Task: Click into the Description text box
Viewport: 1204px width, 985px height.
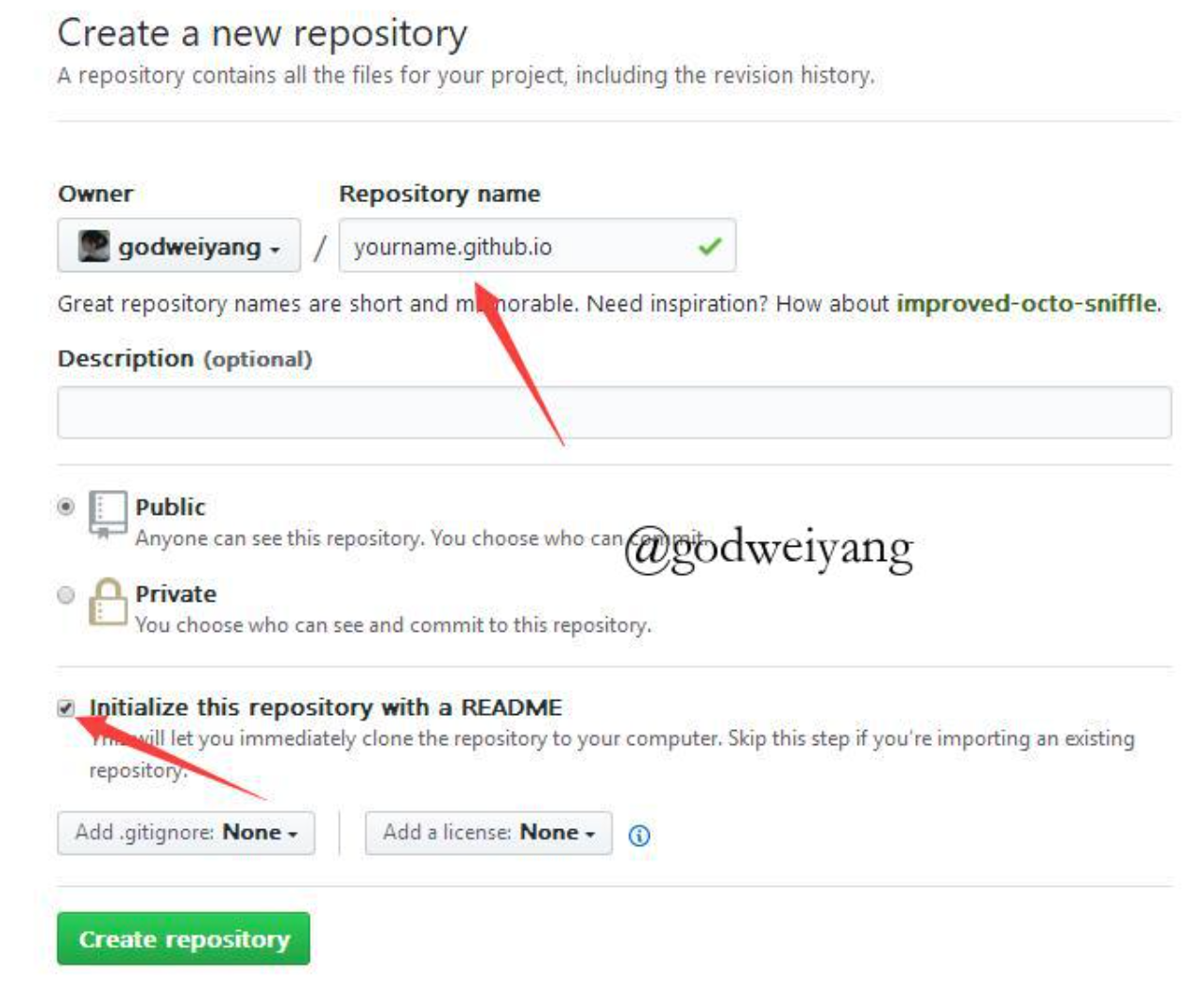Action: 614,412
